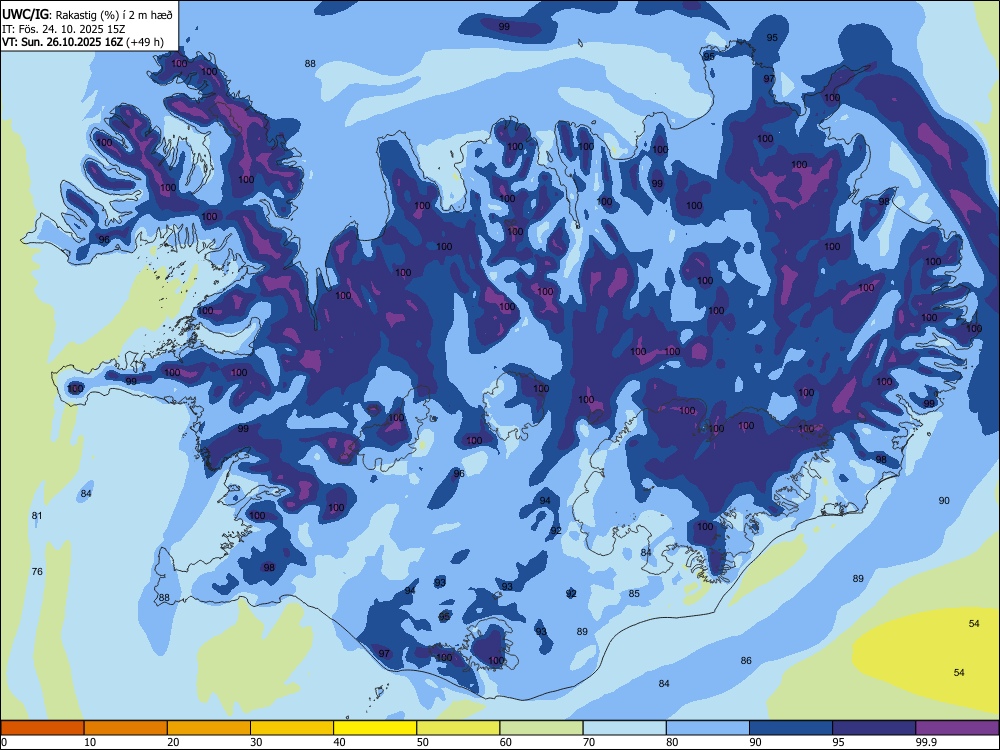Select the orange 10–20 legend color block
1000x750 pixels.
126,728
